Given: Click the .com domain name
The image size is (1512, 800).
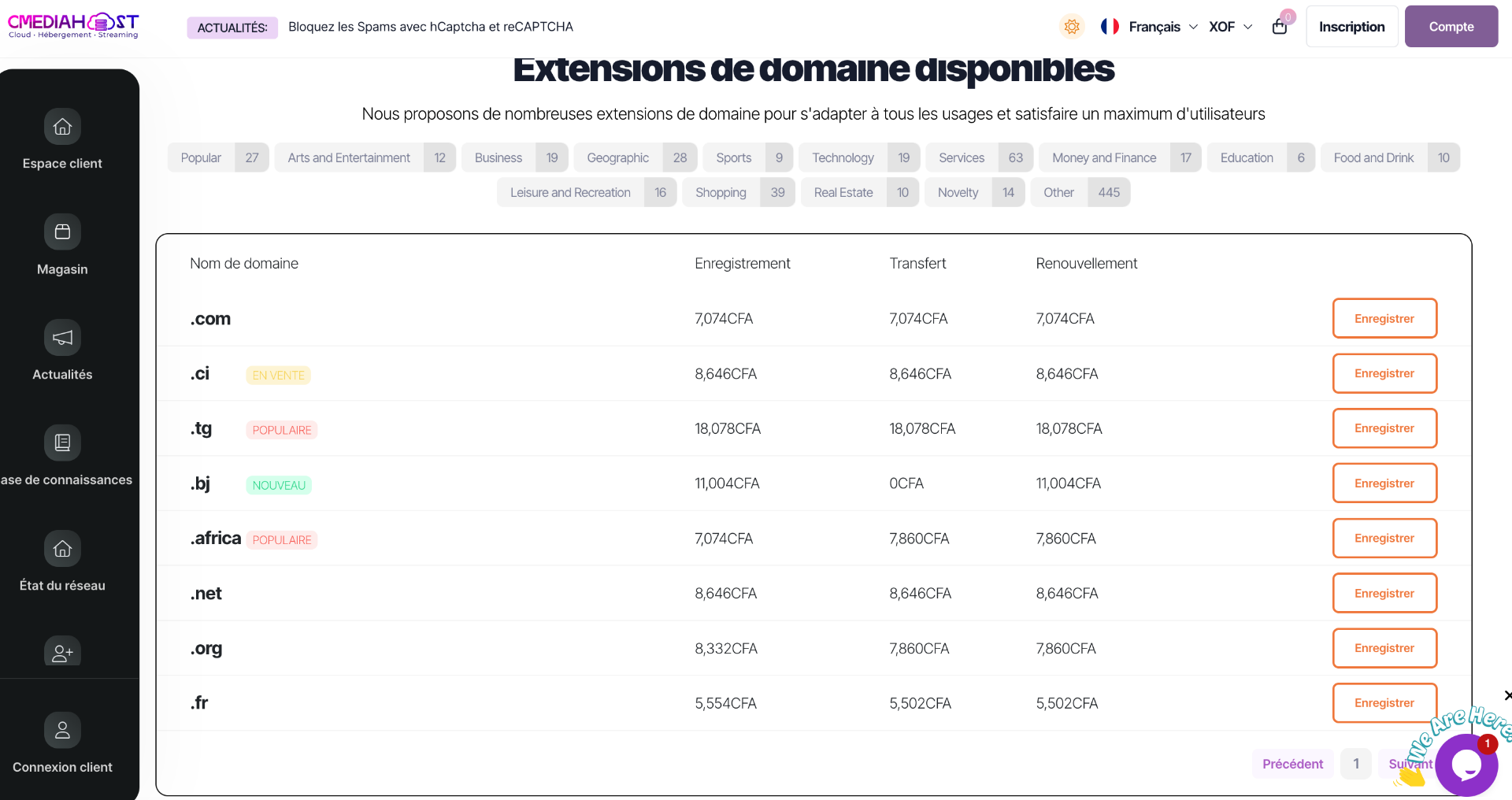Looking at the screenshot, I should click(210, 319).
